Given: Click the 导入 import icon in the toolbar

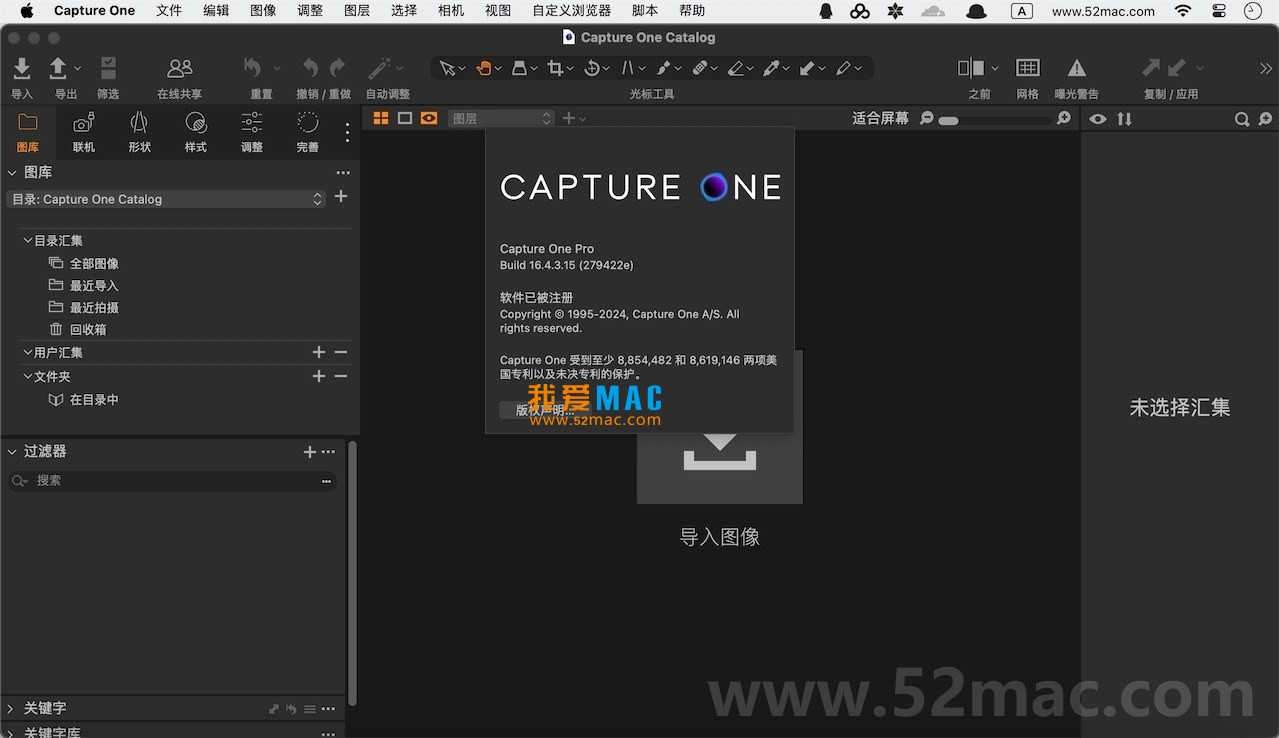Looking at the screenshot, I should pyautogui.click(x=21, y=70).
